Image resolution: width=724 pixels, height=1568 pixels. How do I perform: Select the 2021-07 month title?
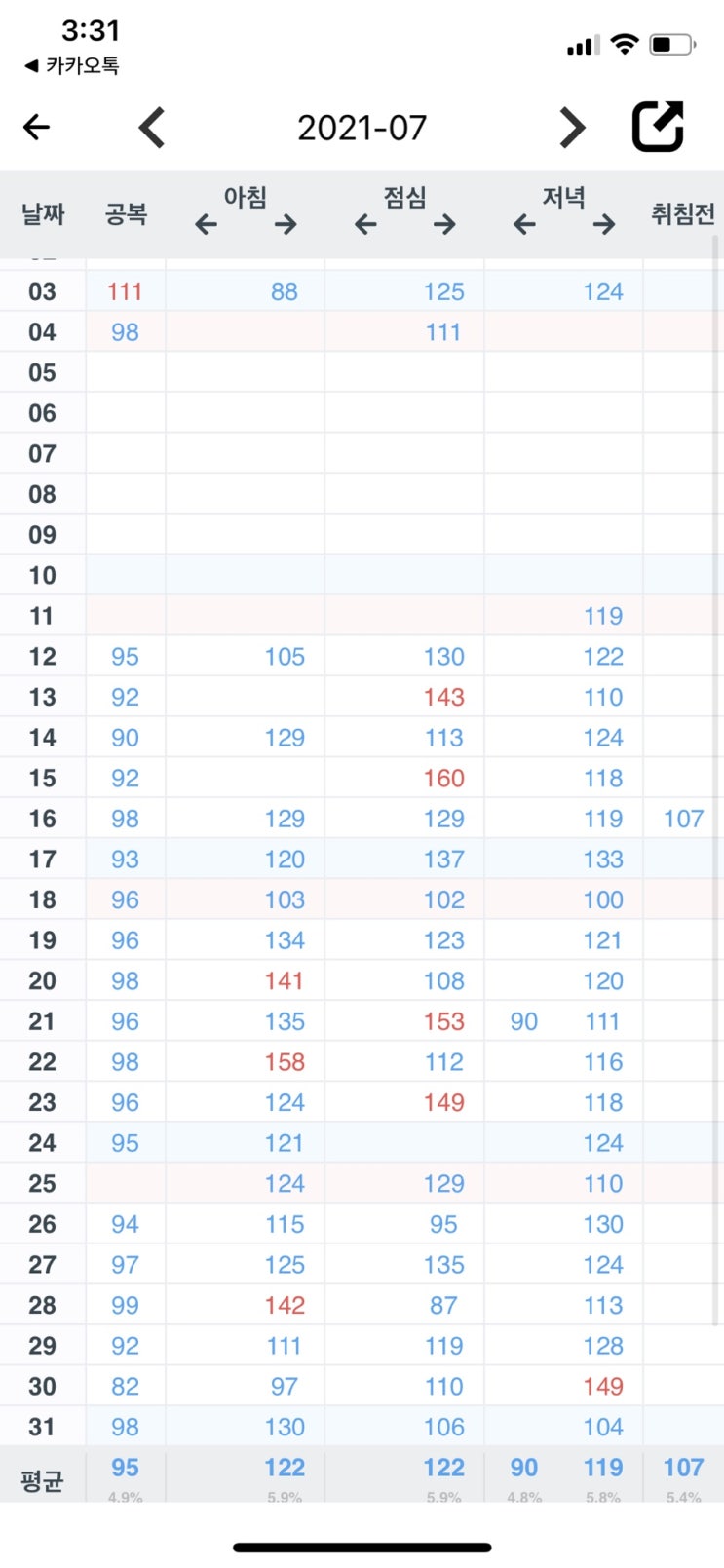pyautogui.click(x=362, y=128)
